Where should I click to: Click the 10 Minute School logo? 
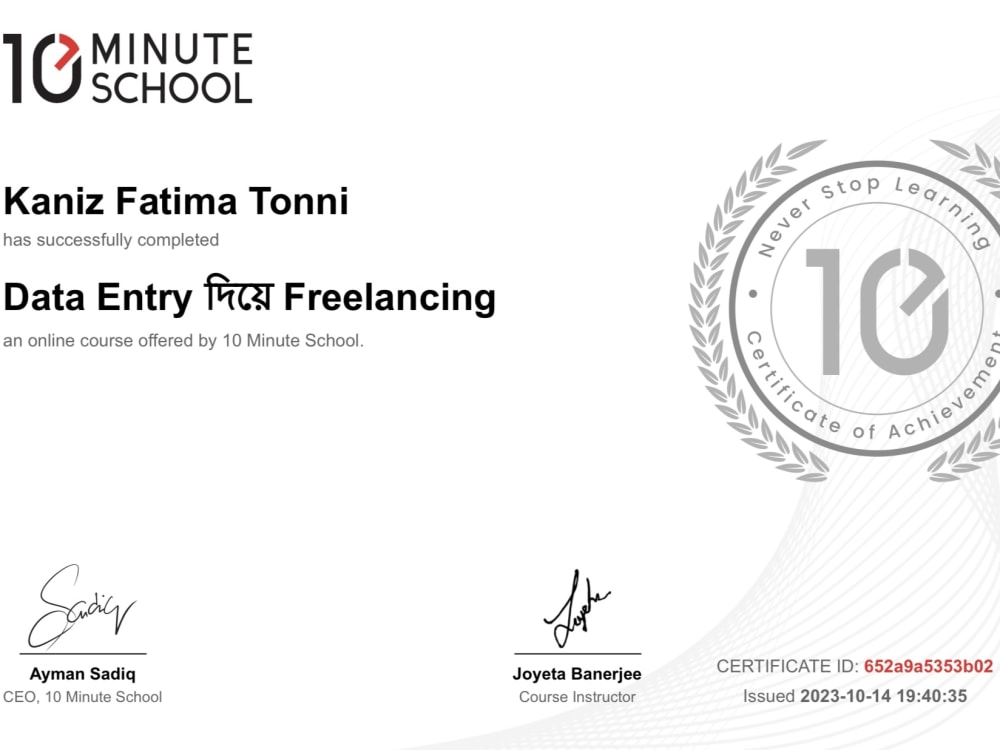(x=128, y=68)
